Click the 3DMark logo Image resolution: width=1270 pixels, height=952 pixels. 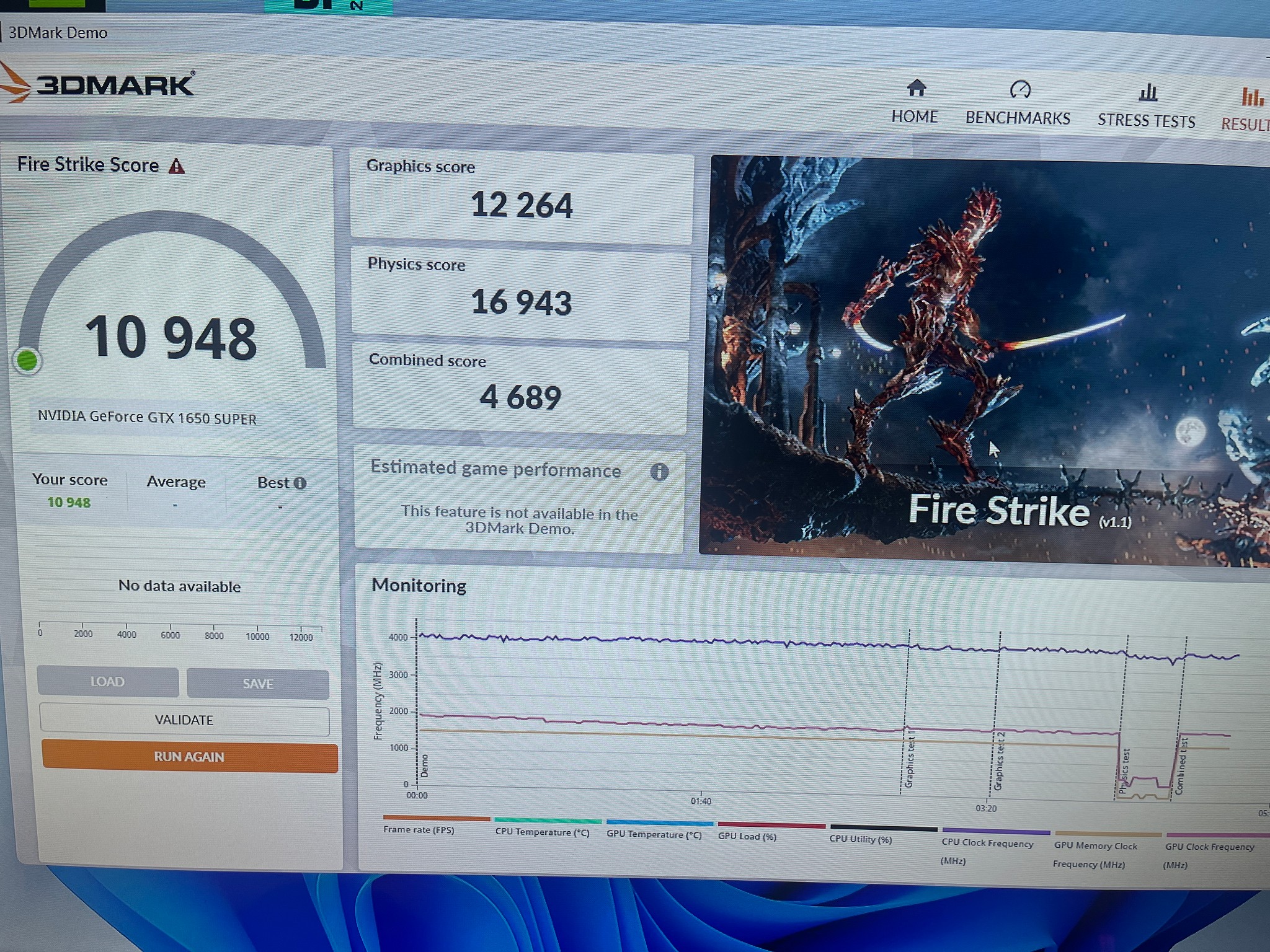pyautogui.click(x=98, y=83)
